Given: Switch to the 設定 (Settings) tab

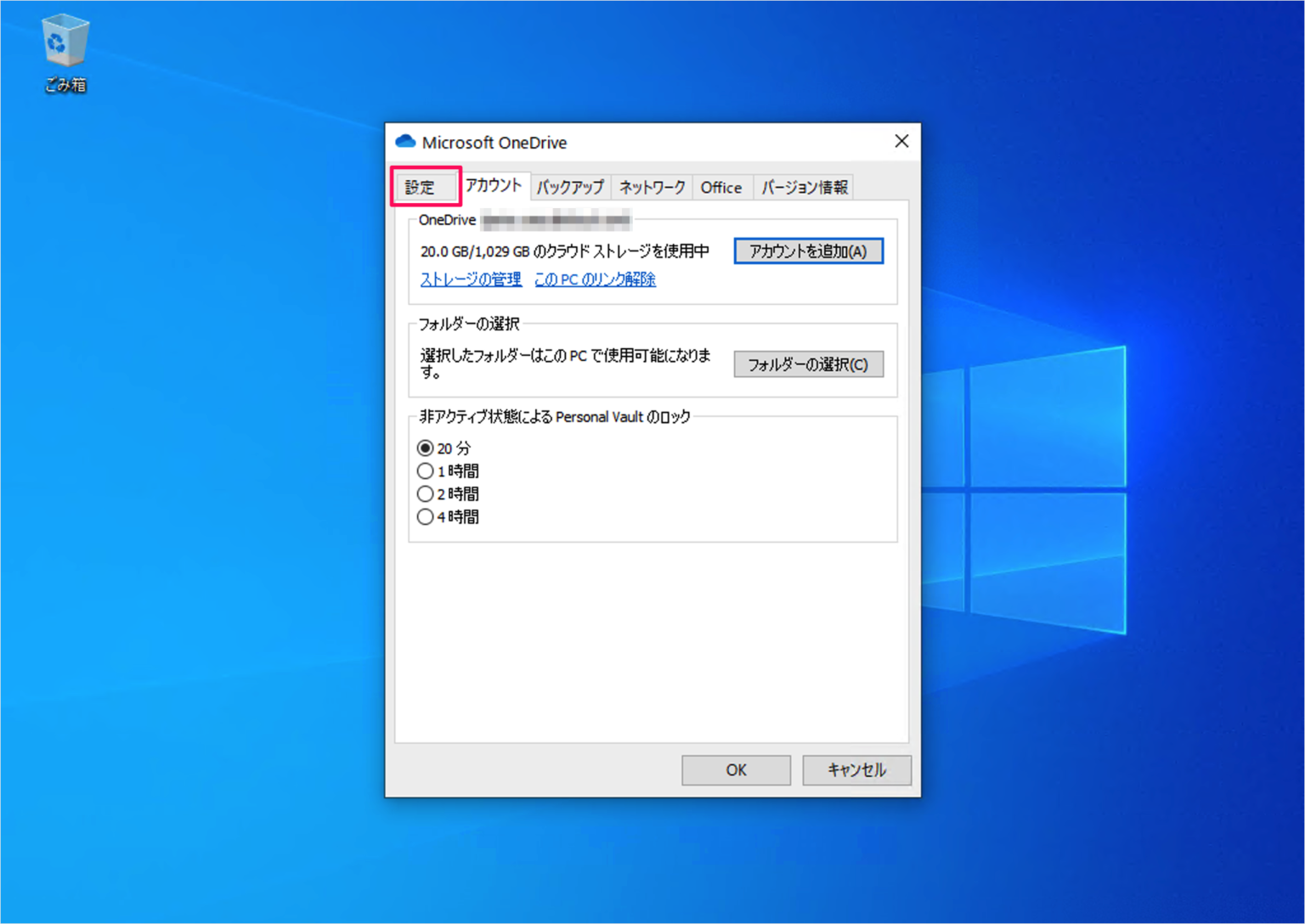Looking at the screenshot, I should tap(425, 186).
